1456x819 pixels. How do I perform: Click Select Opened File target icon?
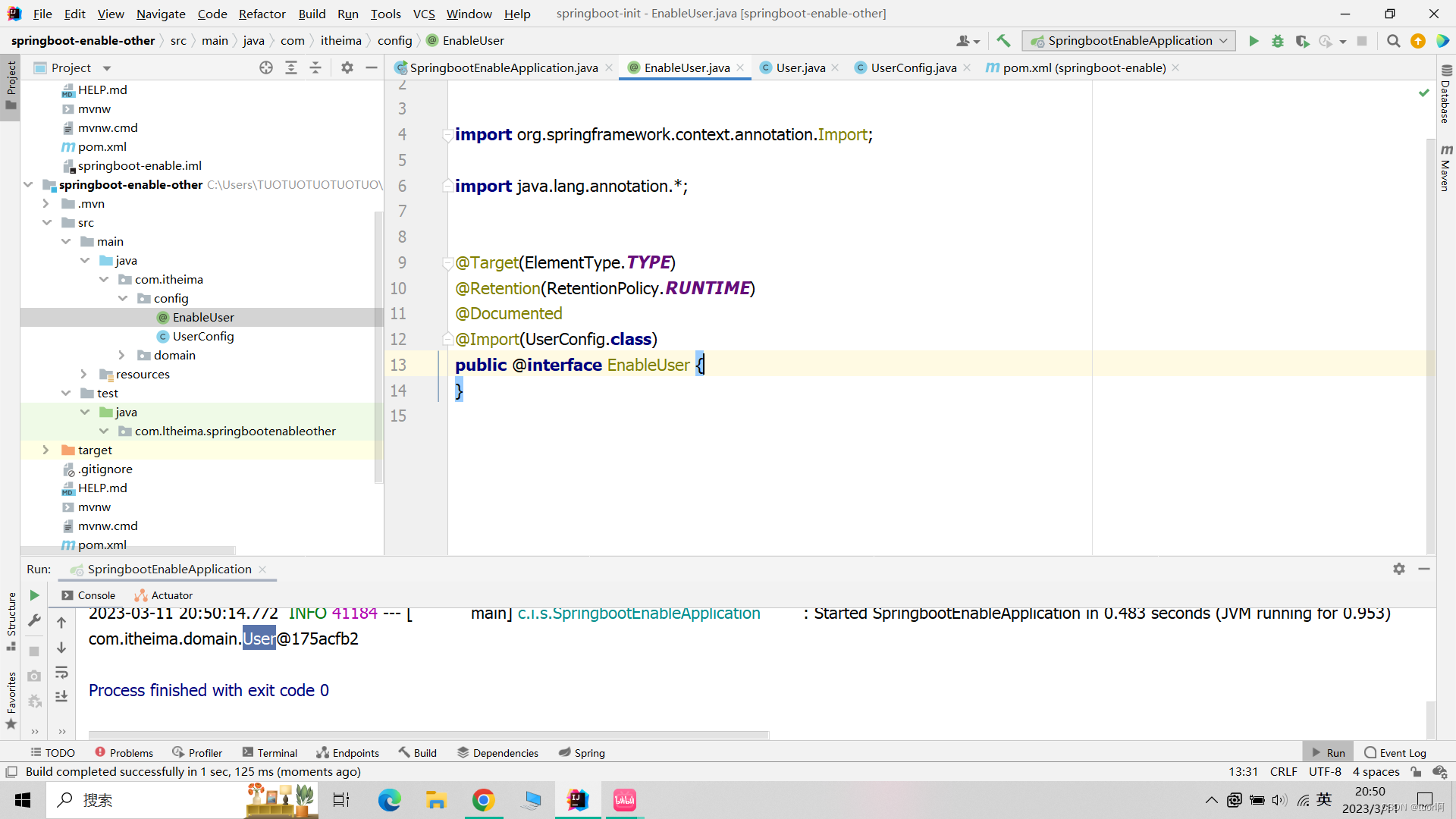265,67
